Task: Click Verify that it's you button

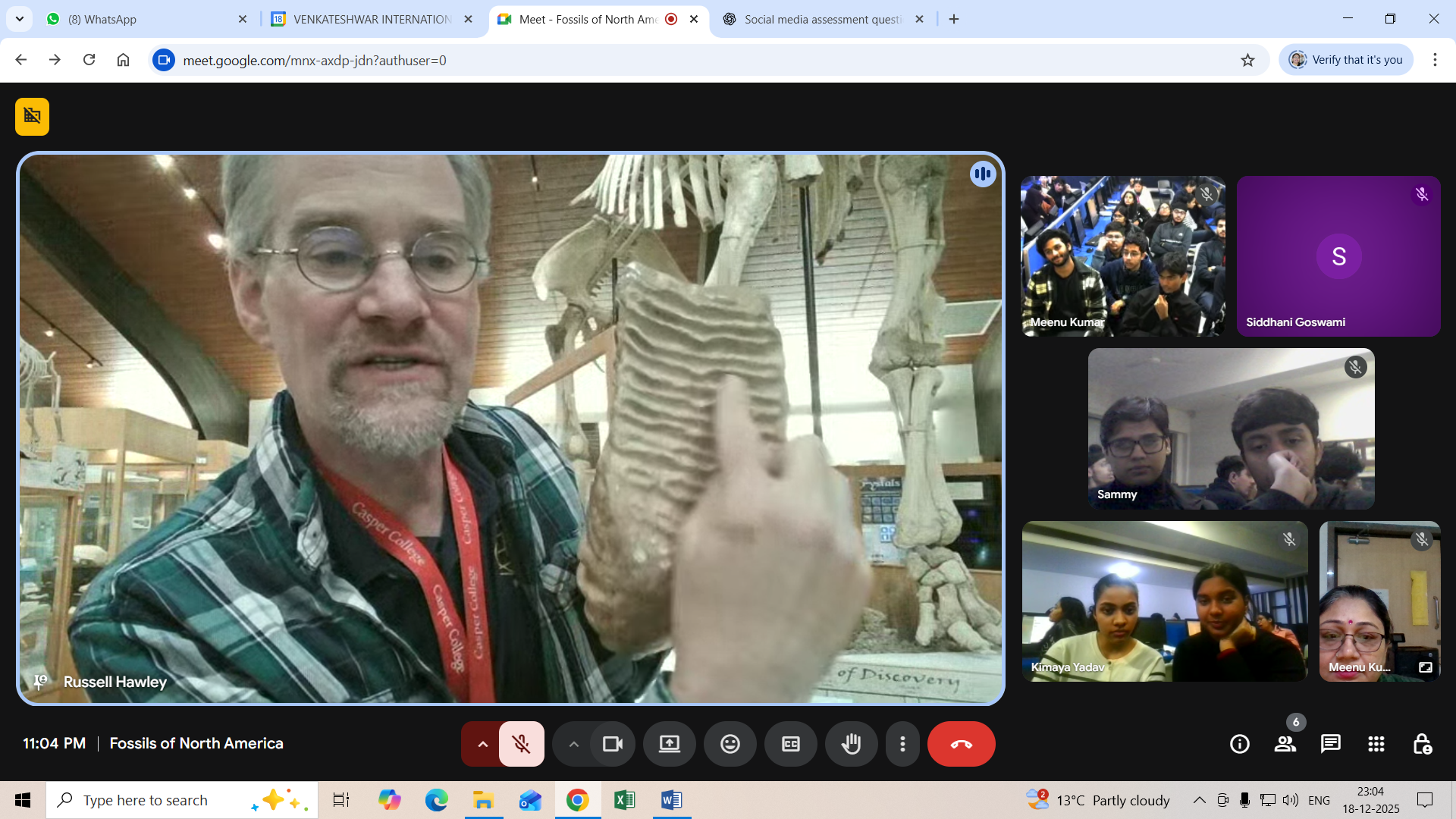Action: [1346, 60]
